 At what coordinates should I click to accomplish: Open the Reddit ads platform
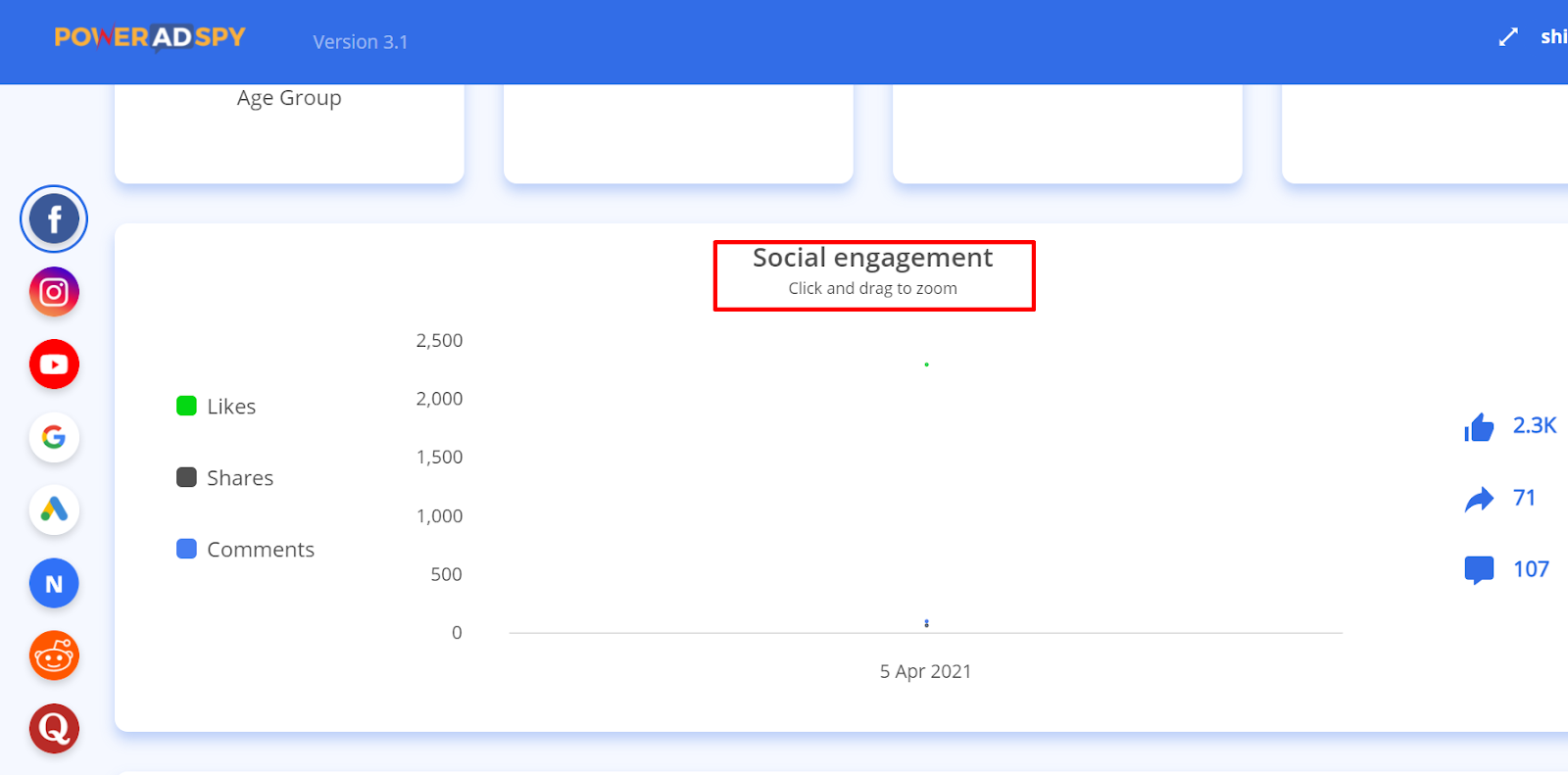[x=54, y=655]
